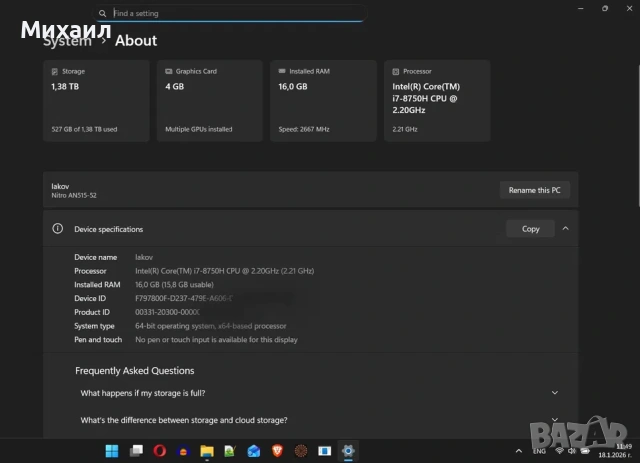Open the Processor info card
640x463 pixels.
[437, 100]
